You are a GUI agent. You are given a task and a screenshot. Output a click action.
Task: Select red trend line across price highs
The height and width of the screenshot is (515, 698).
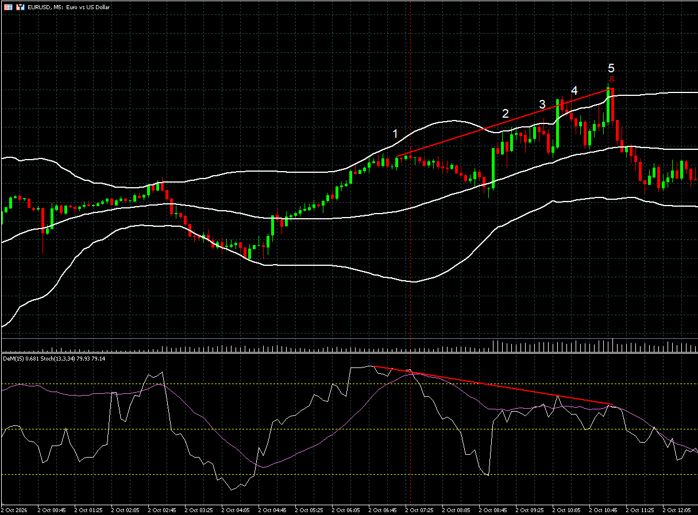click(x=503, y=123)
